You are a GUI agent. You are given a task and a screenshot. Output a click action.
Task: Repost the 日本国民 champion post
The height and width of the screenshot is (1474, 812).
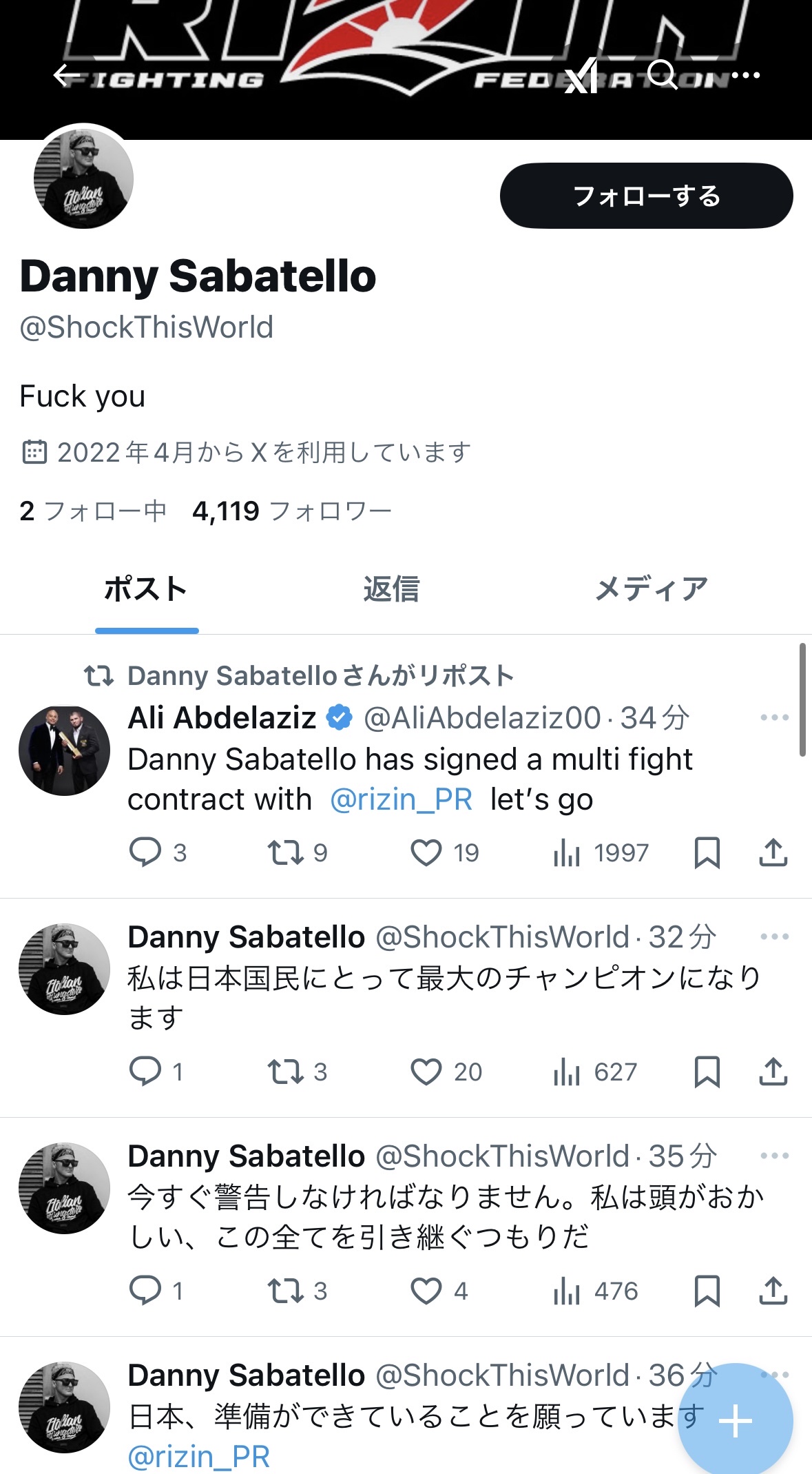(285, 1072)
